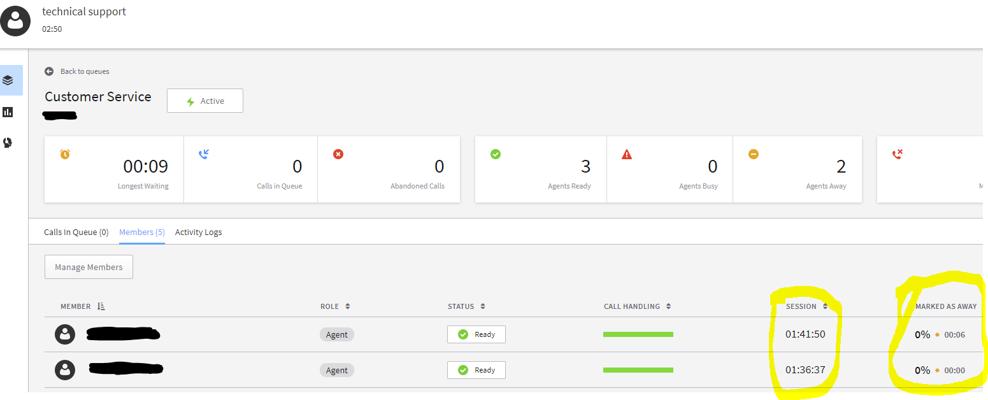Viewport: 988px width, 400px height.
Task: Click the green Agents Ready check icon
Action: point(495,154)
